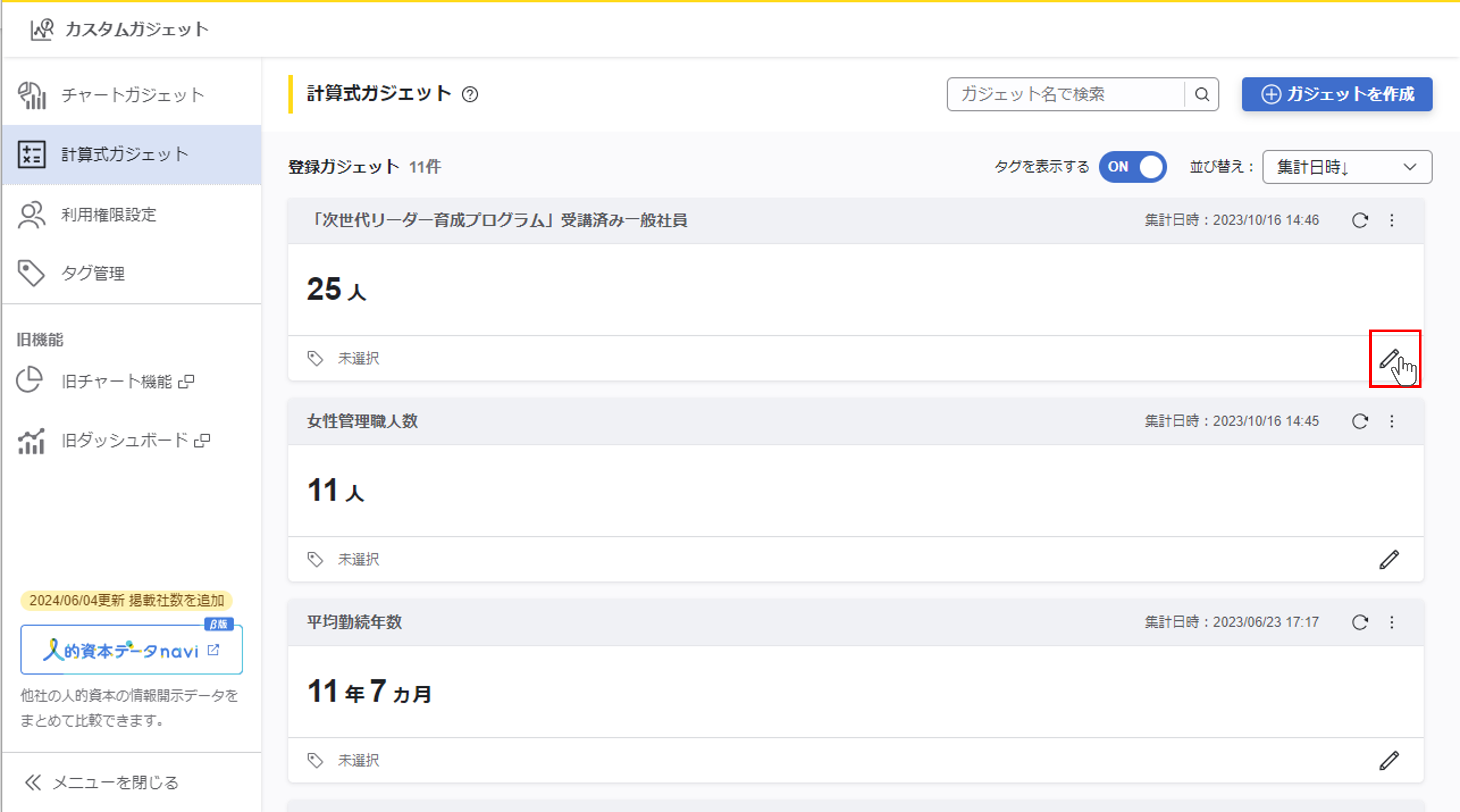Edit the 平均勤続年数 gadget with pencil
Viewport: 1460px width, 812px height.
coord(1389,761)
